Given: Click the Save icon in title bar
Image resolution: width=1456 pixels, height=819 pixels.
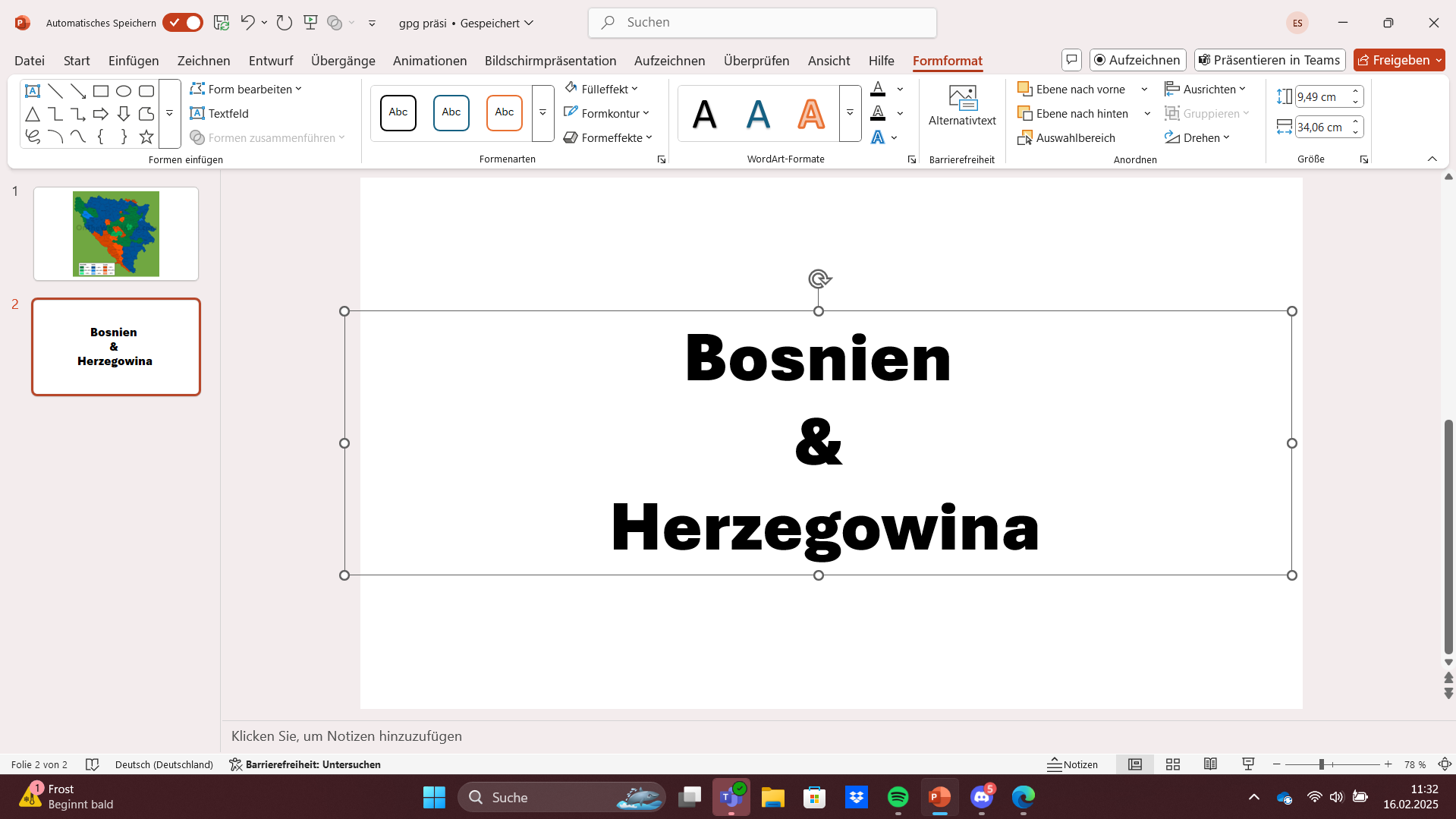Looking at the screenshot, I should [222, 23].
